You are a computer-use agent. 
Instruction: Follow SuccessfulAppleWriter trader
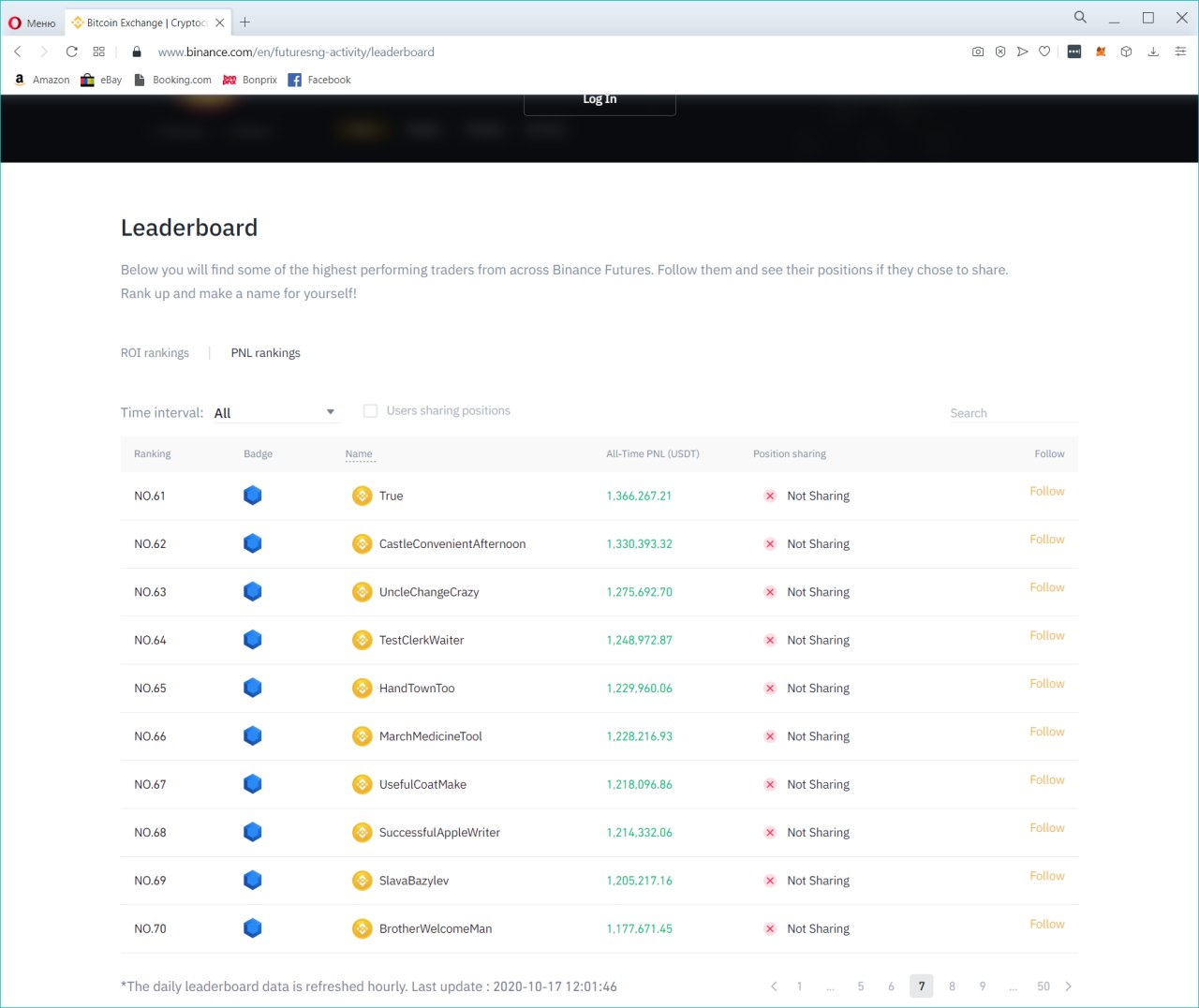[1046, 828]
